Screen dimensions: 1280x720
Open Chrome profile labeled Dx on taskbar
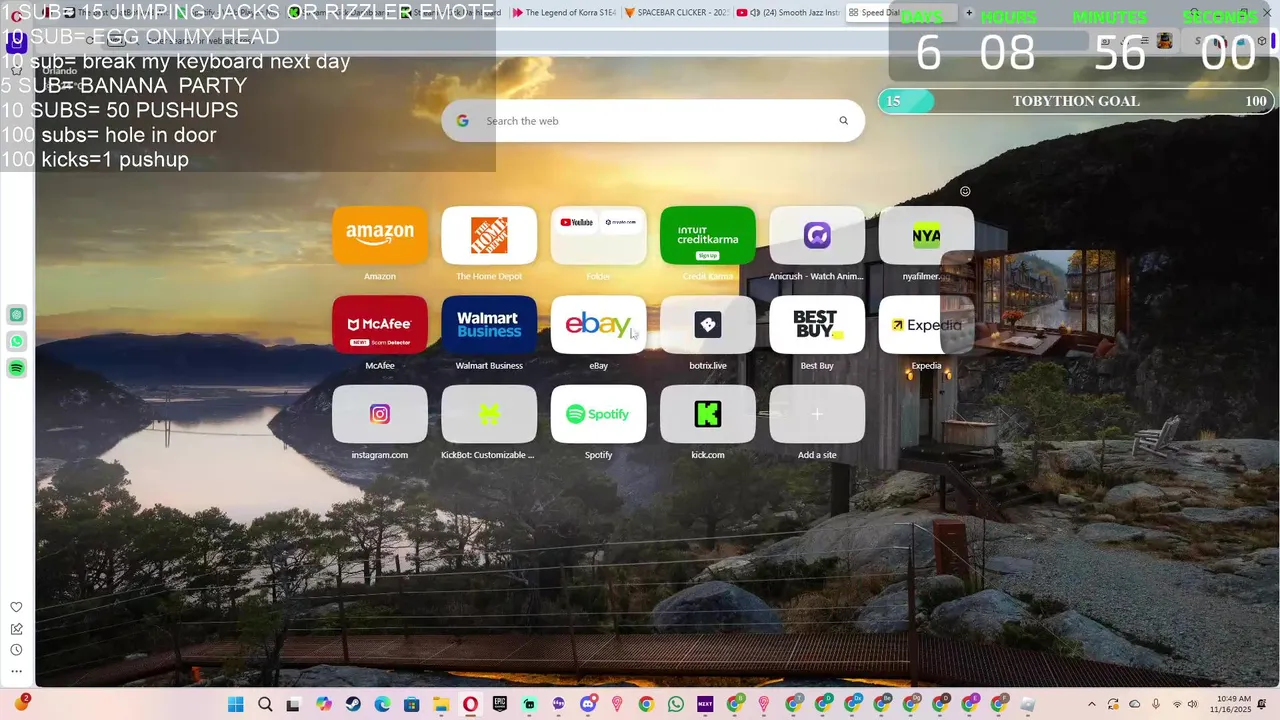click(853, 705)
